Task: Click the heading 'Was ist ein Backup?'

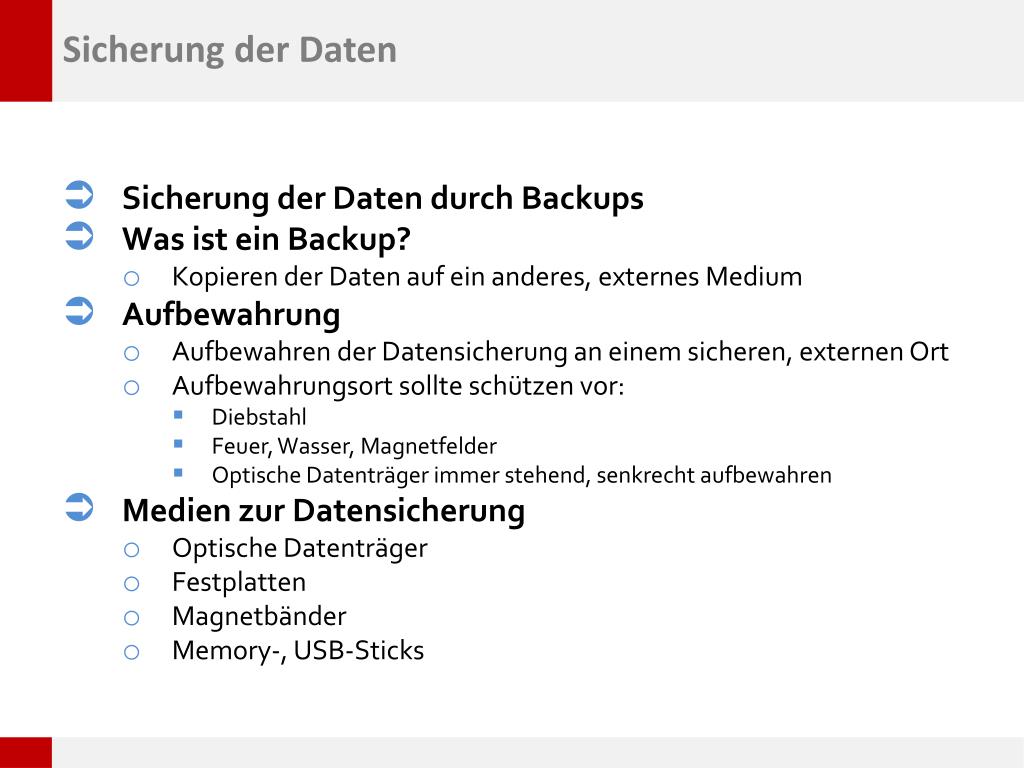Action: (x=266, y=239)
